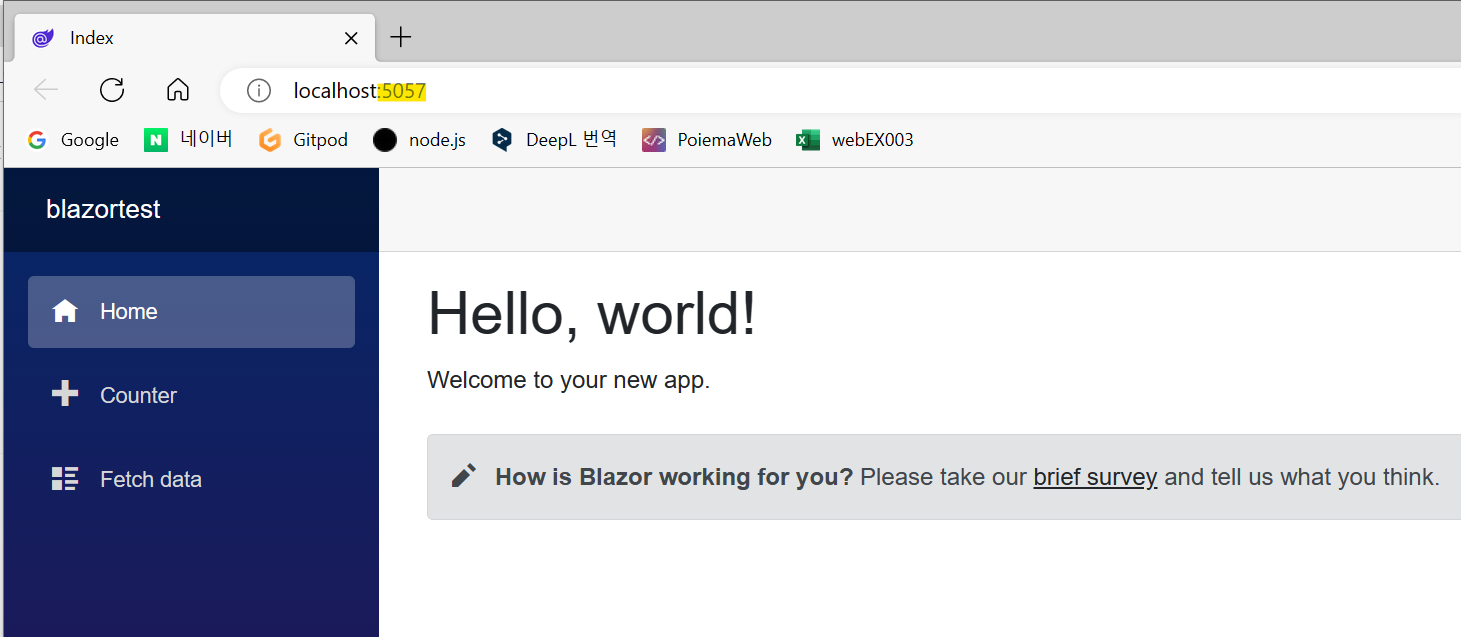Click the Blazor favicon on Index tab
The image size is (1461, 637).
click(x=43, y=38)
